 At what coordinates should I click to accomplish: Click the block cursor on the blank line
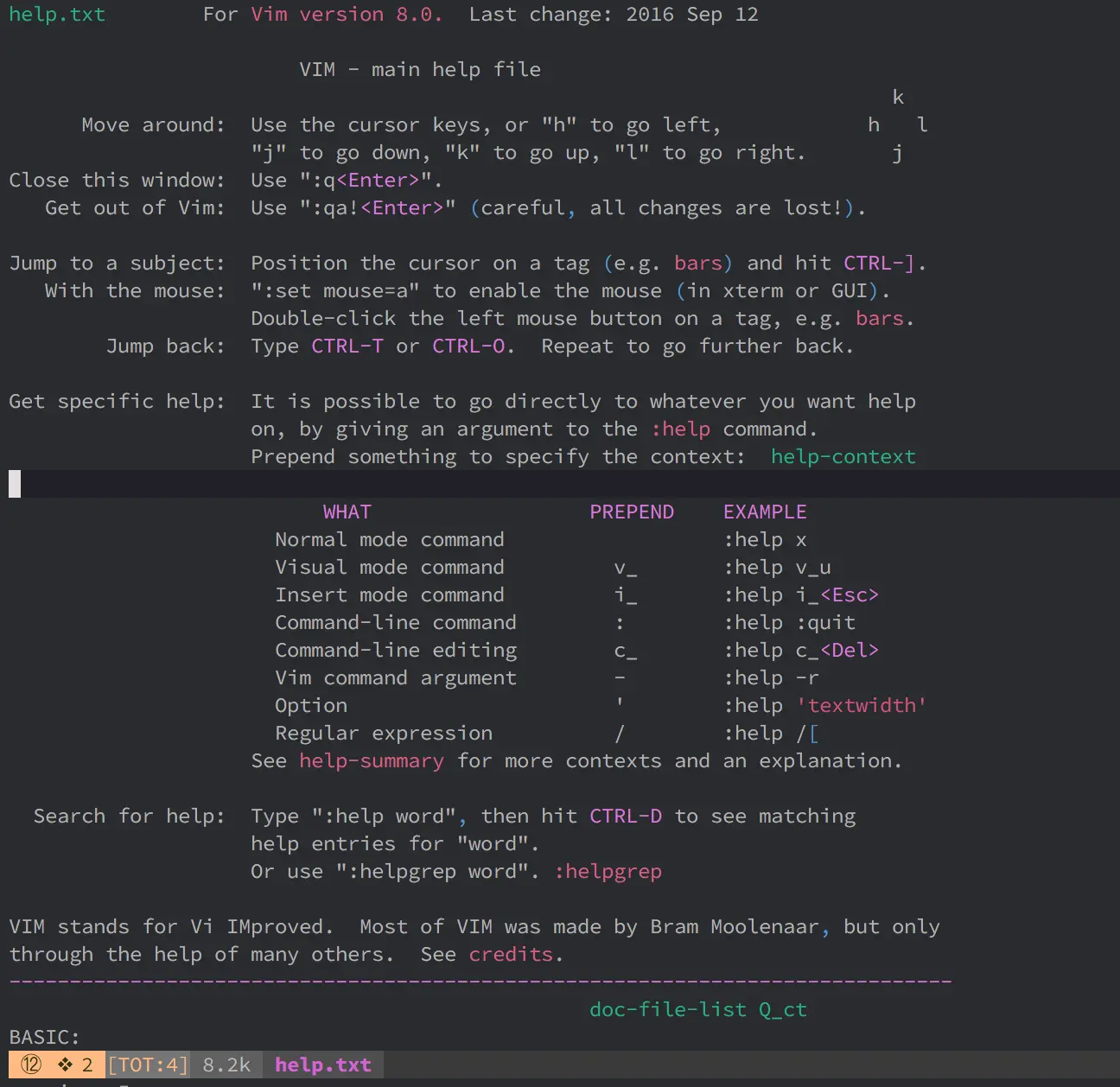(x=15, y=484)
